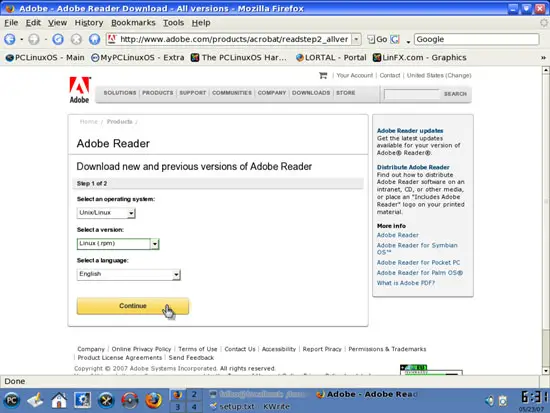Open the language dropdown showing English
This screenshot has width=550, height=413.
(x=129, y=274)
